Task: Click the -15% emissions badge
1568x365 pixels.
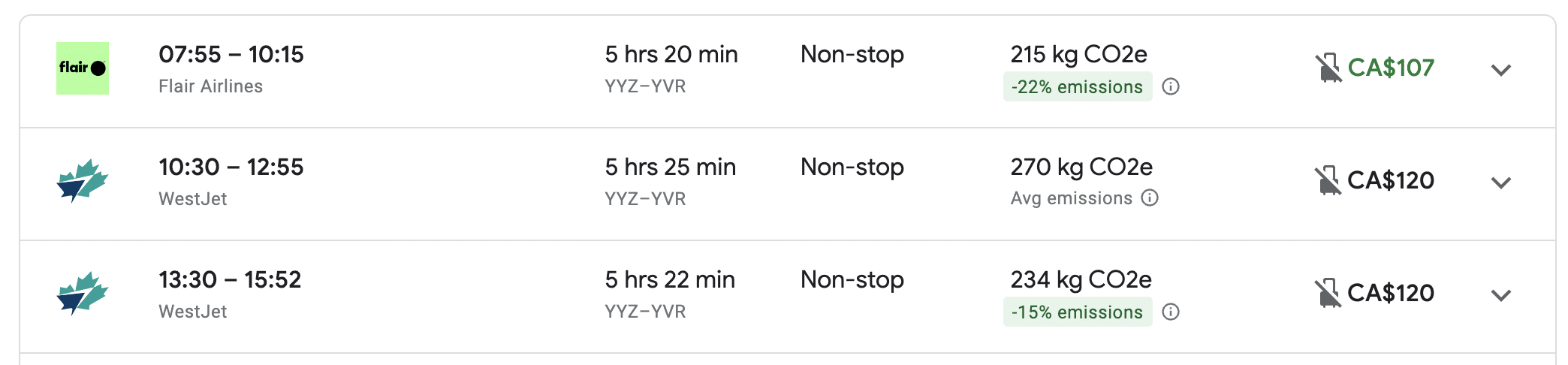Action: point(1077,312)
